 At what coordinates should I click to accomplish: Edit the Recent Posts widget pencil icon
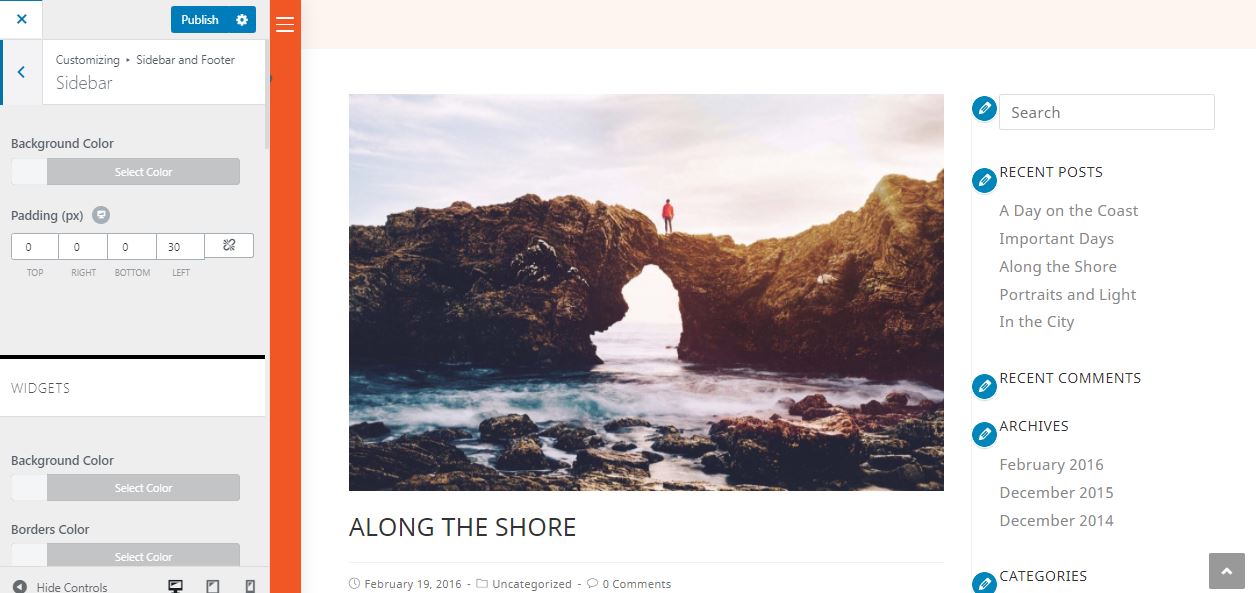pyautogui.click(x=984, y=180)
